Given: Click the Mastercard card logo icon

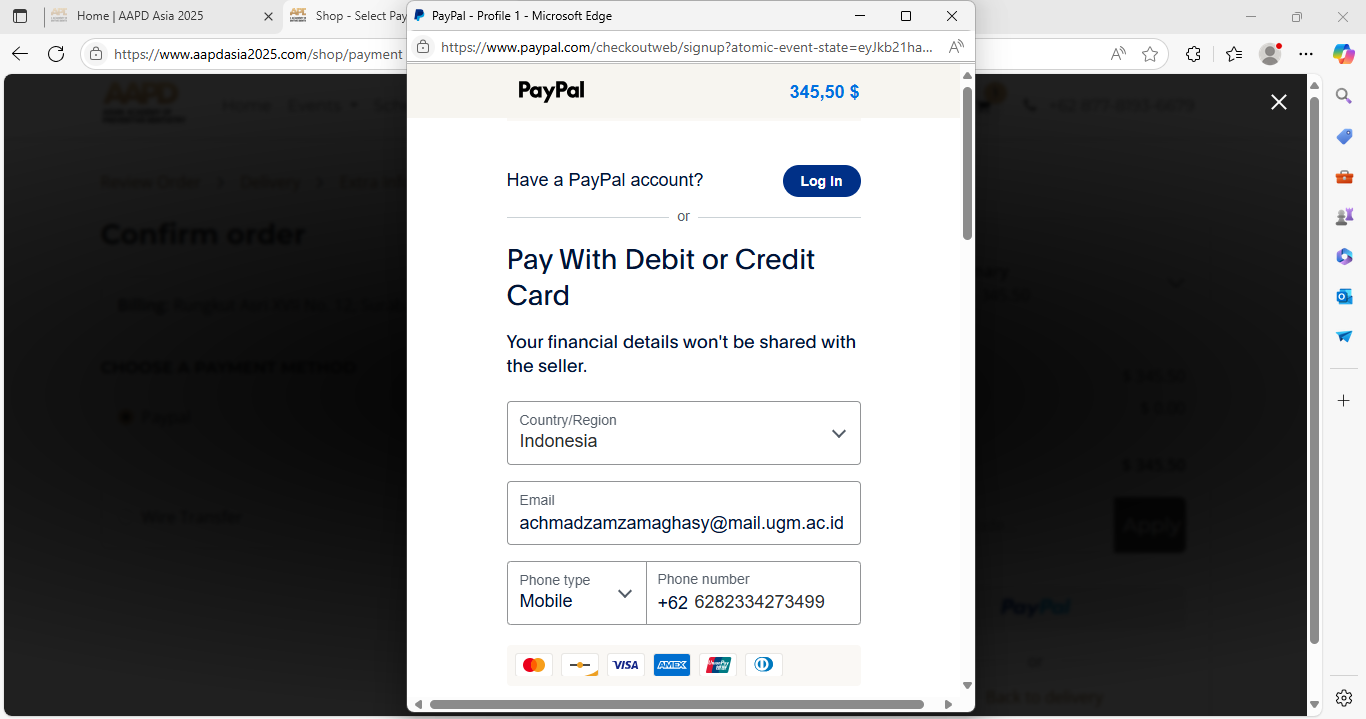Looking at the screenshot, I should coord(534,665).
